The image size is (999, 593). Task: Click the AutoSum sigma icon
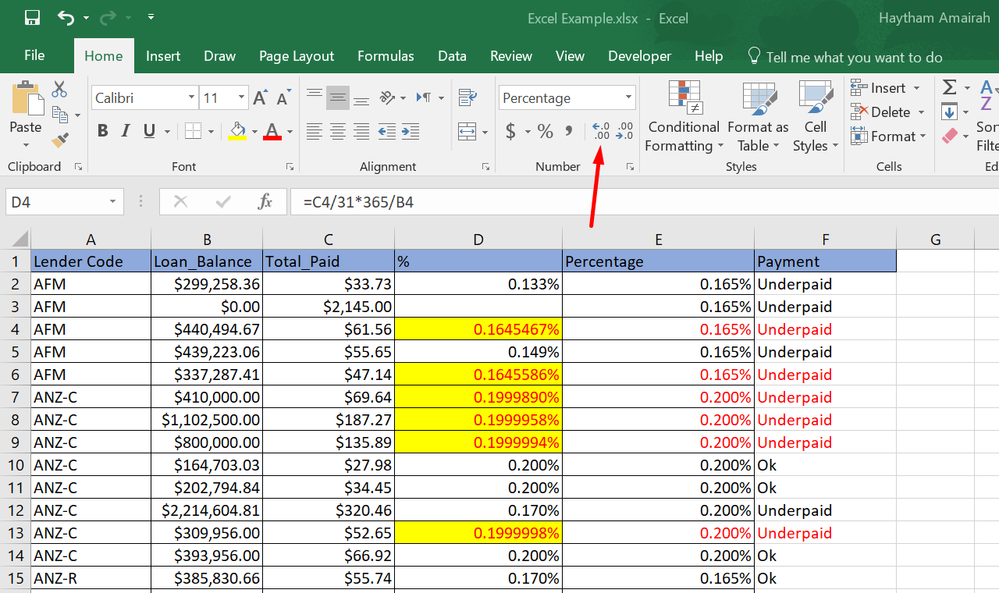point(949,87)
